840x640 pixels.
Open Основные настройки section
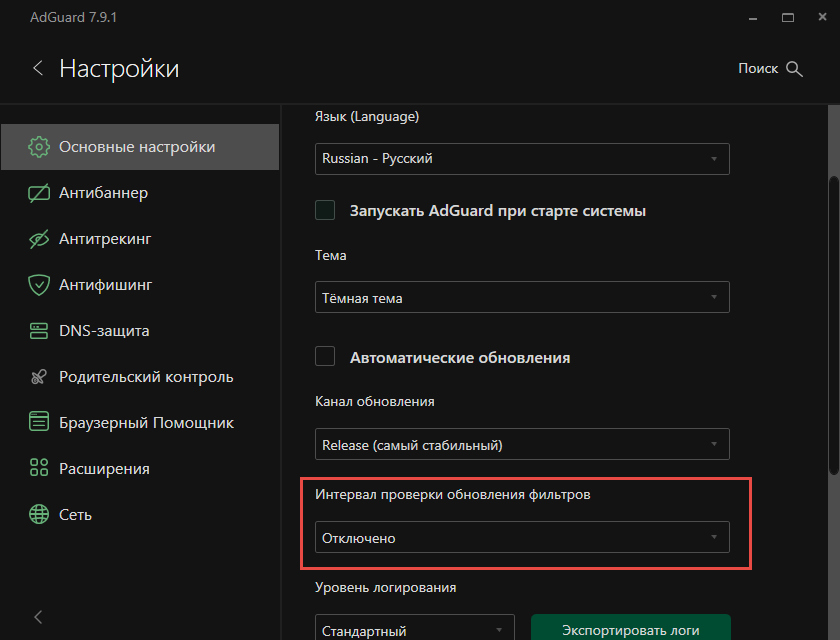coord(140,147)
